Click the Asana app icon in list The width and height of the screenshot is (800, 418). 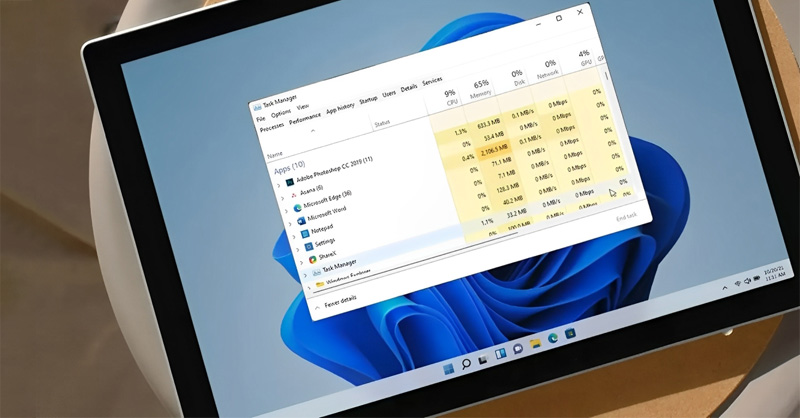tap(293, 195)
